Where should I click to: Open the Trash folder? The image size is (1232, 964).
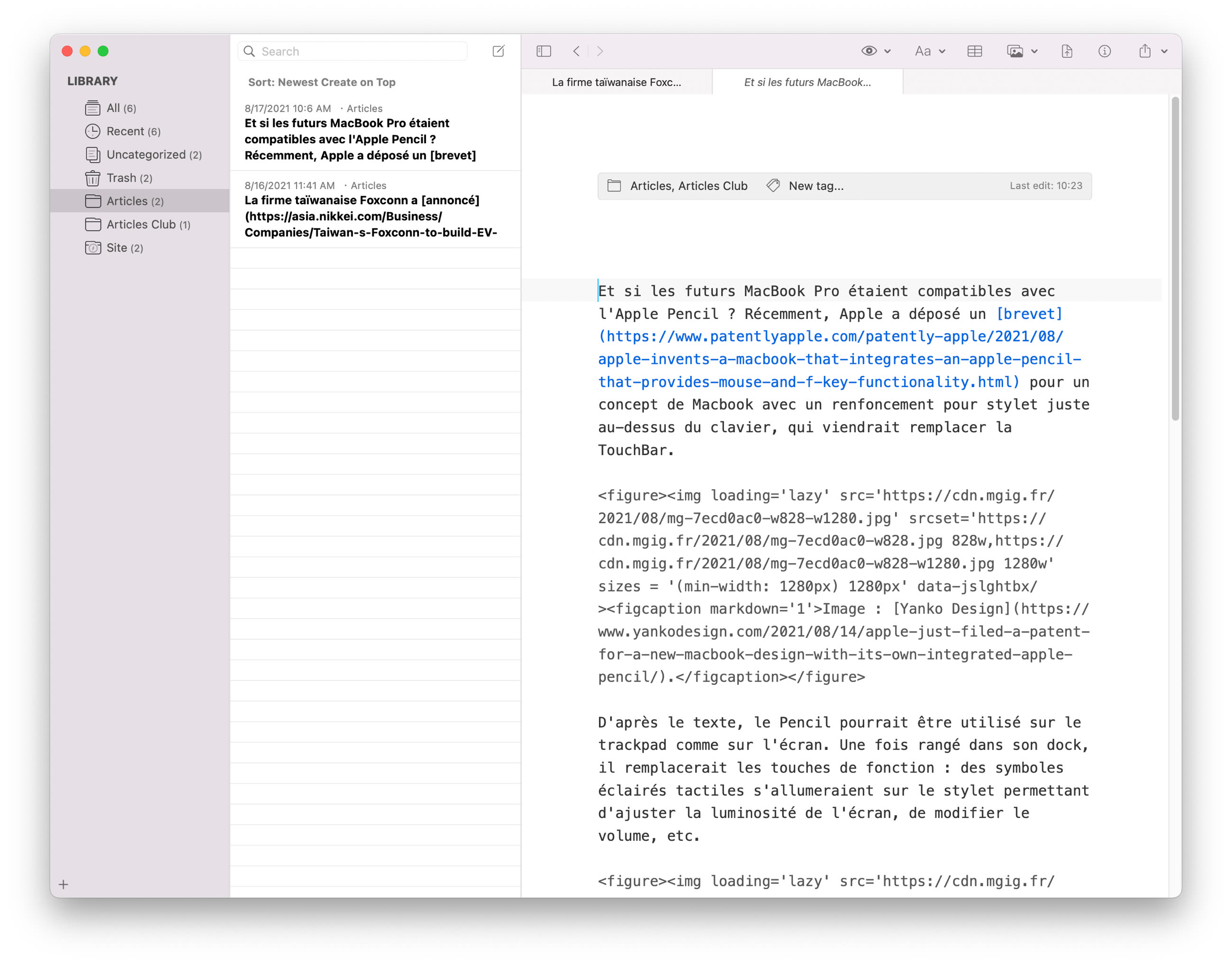tap(139, 178)
